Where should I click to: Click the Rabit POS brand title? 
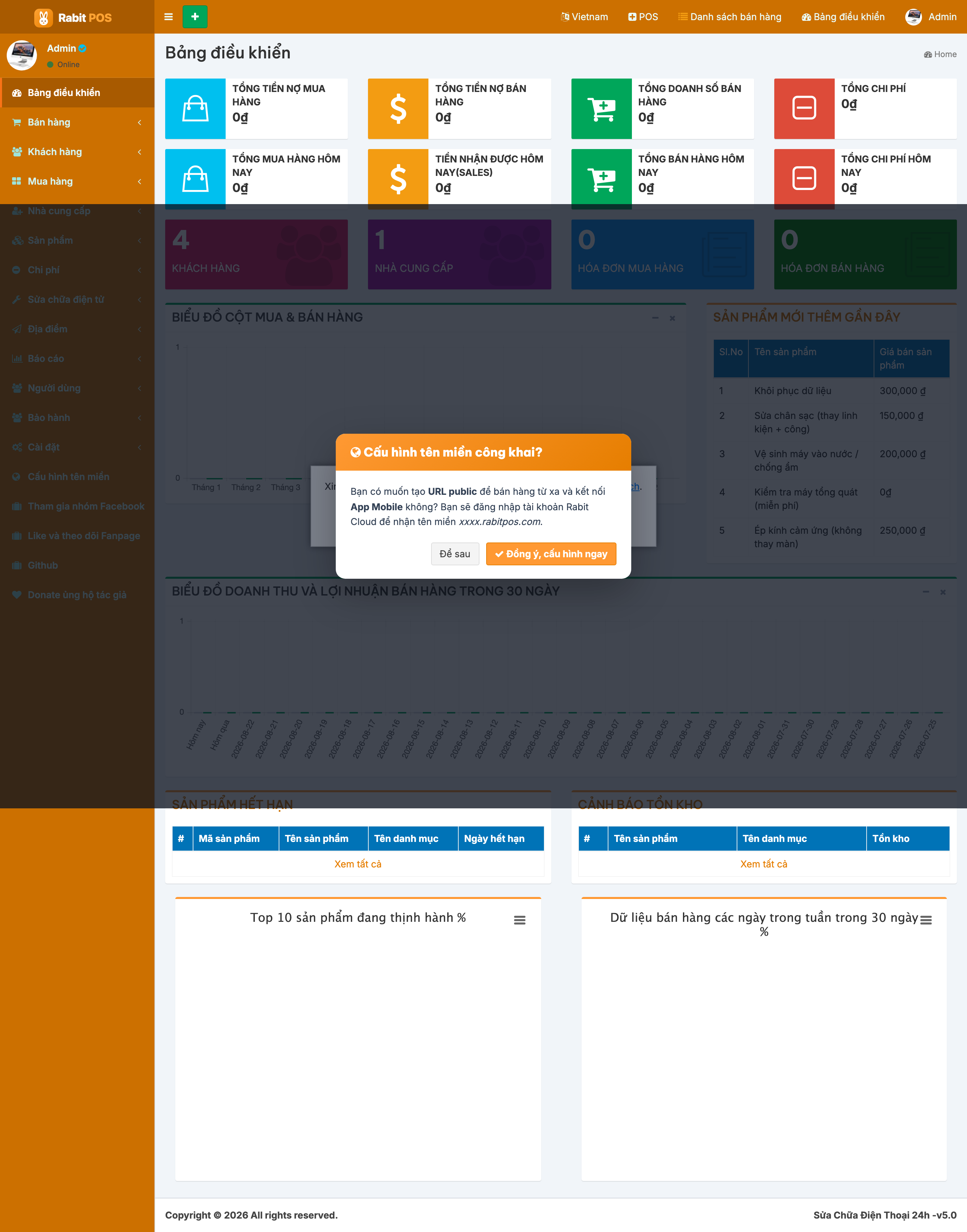pyautogui.click(x=85, y=17)
